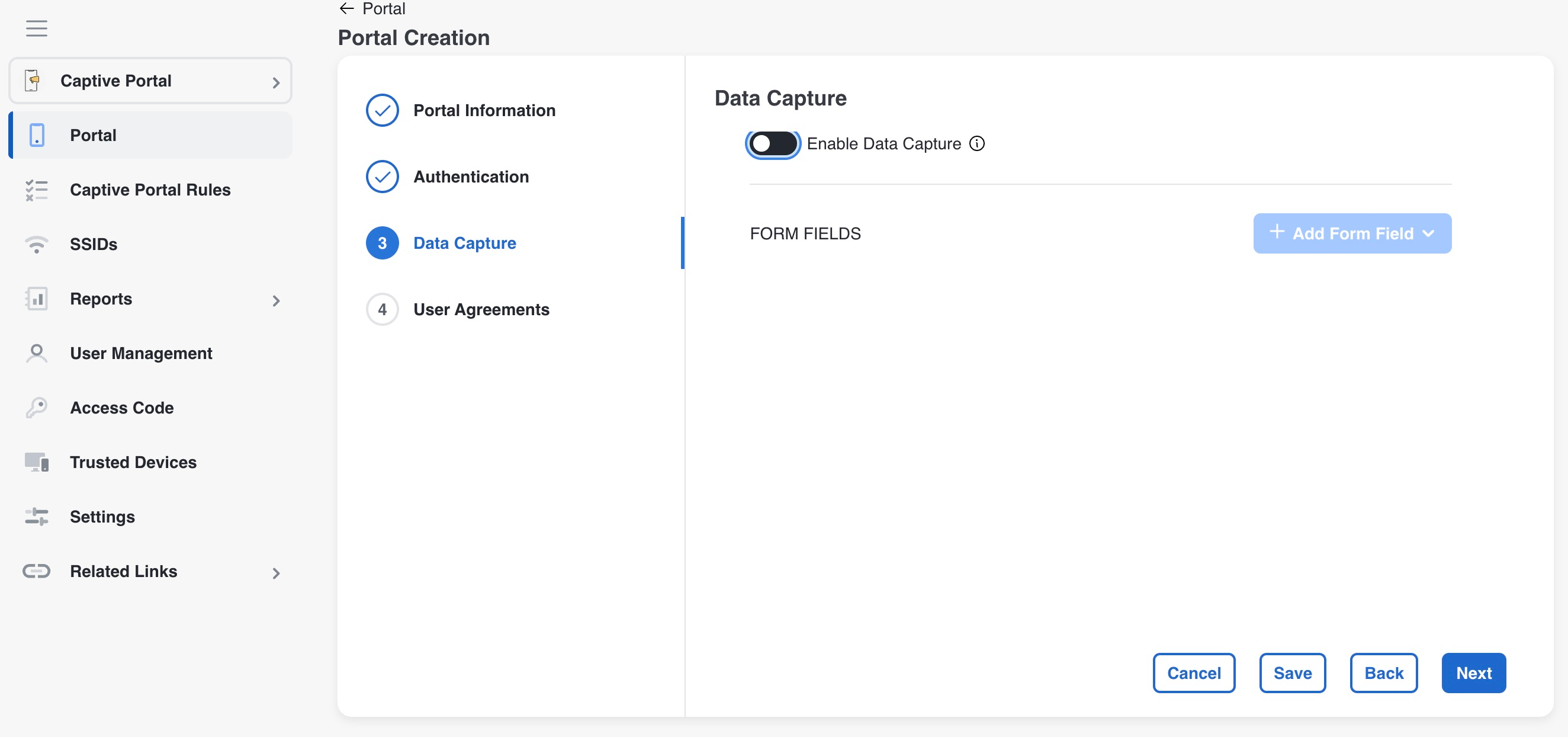
Task: Select Access Code in the sidebar
Action: [x=150, y=408]
